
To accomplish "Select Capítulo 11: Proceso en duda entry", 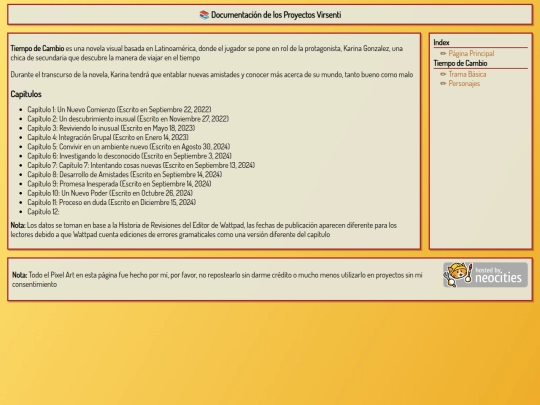I will pos(112,202).
